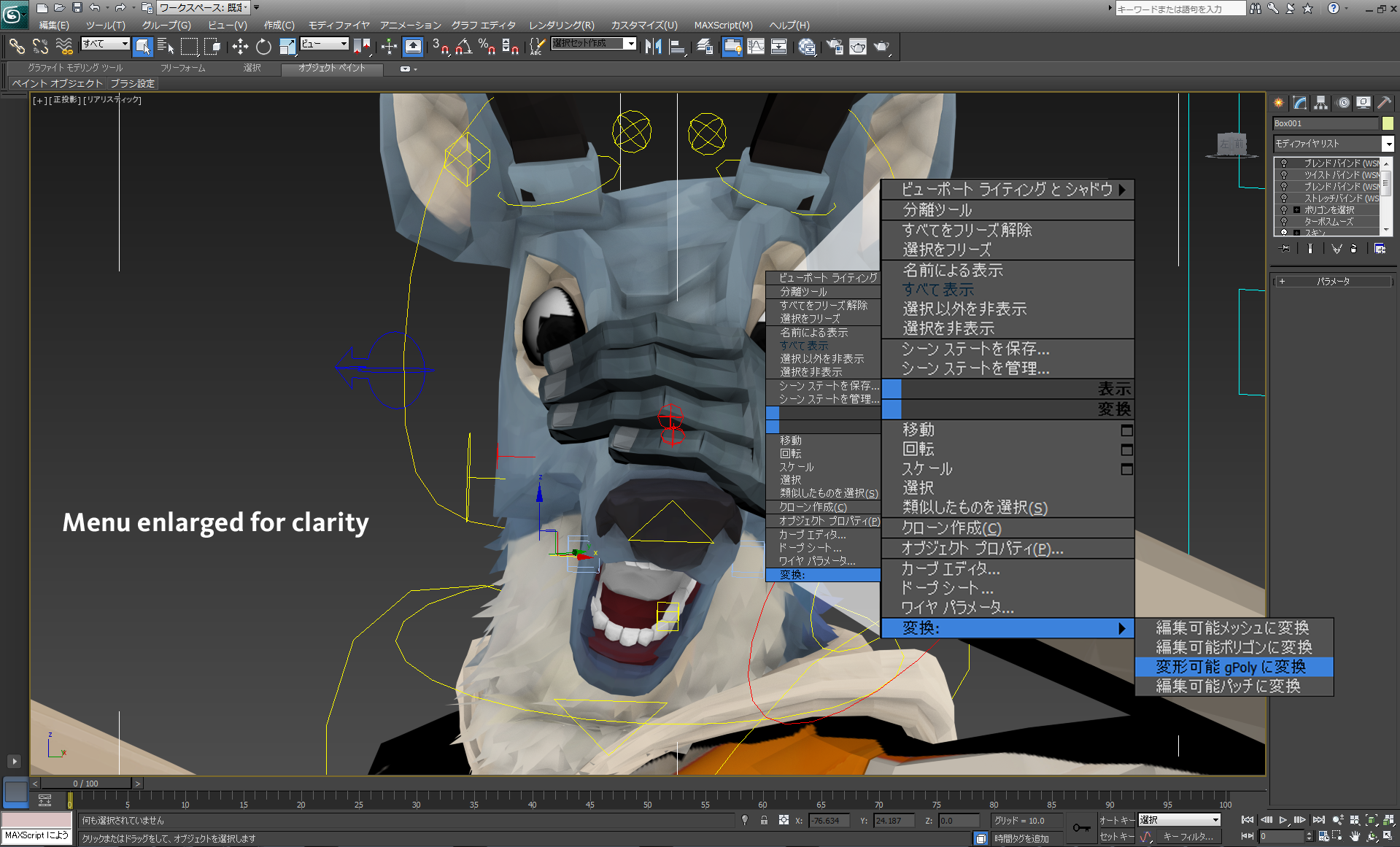Image resolution: width=1400 pixels, height=847 pixels.
Task: Toggle the selection lock padlock icon
Action: [x=764, y=820]
